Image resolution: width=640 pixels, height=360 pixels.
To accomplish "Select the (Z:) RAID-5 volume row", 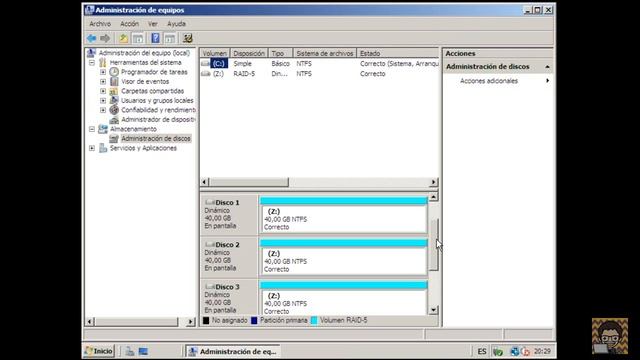I will coord(319,74).
